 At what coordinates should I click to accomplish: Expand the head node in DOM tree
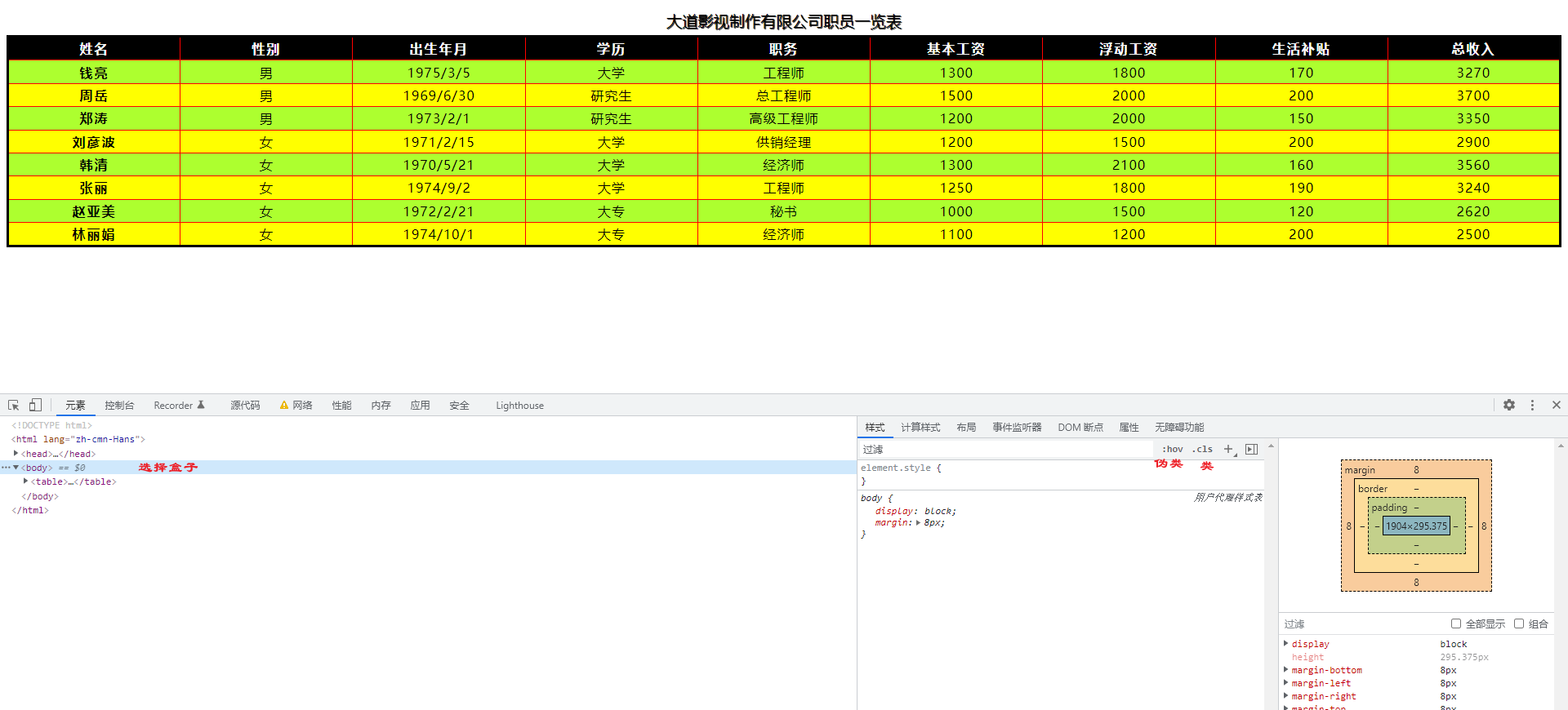[x=16, y=454]
